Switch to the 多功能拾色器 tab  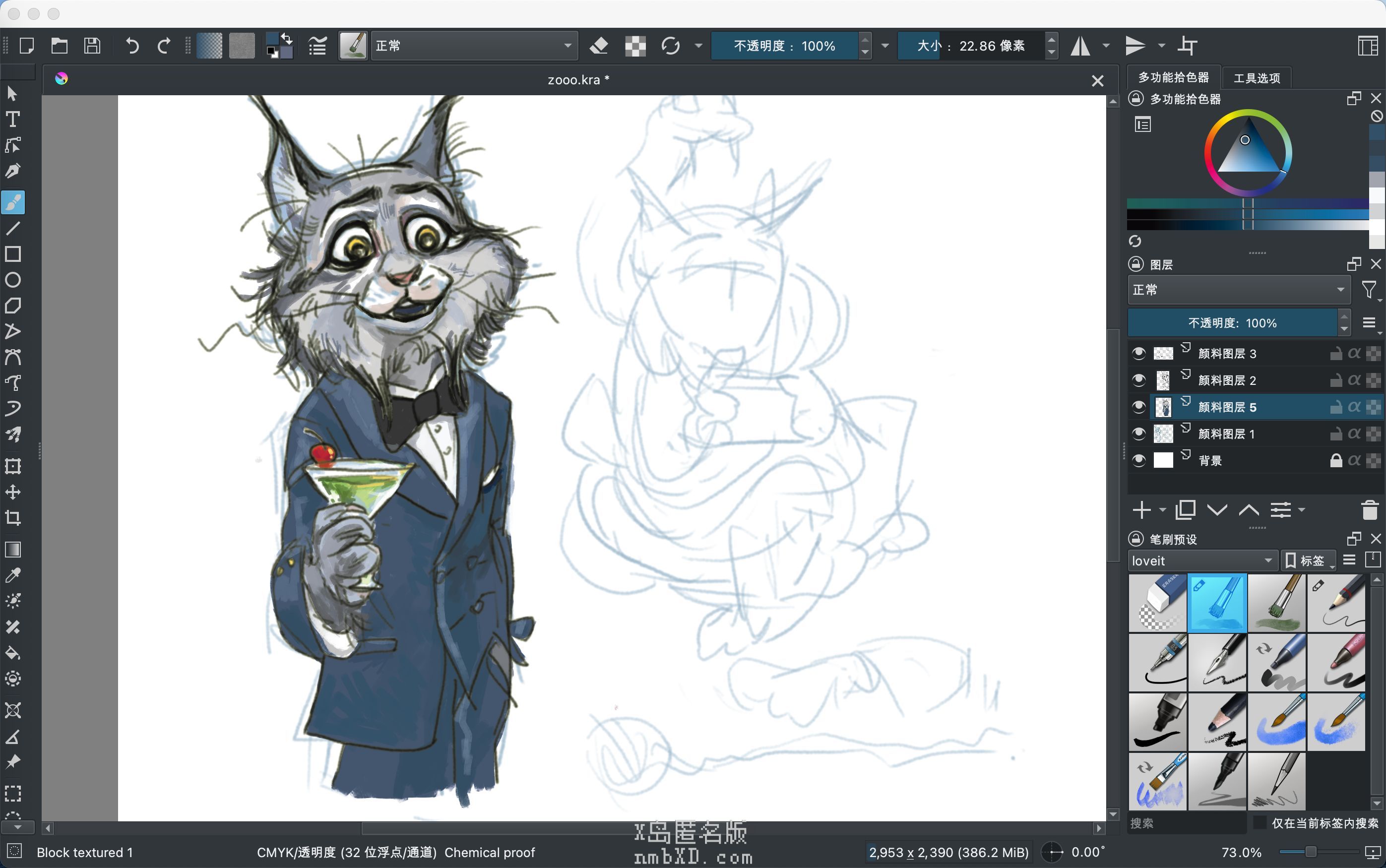tap(1173, 77)
